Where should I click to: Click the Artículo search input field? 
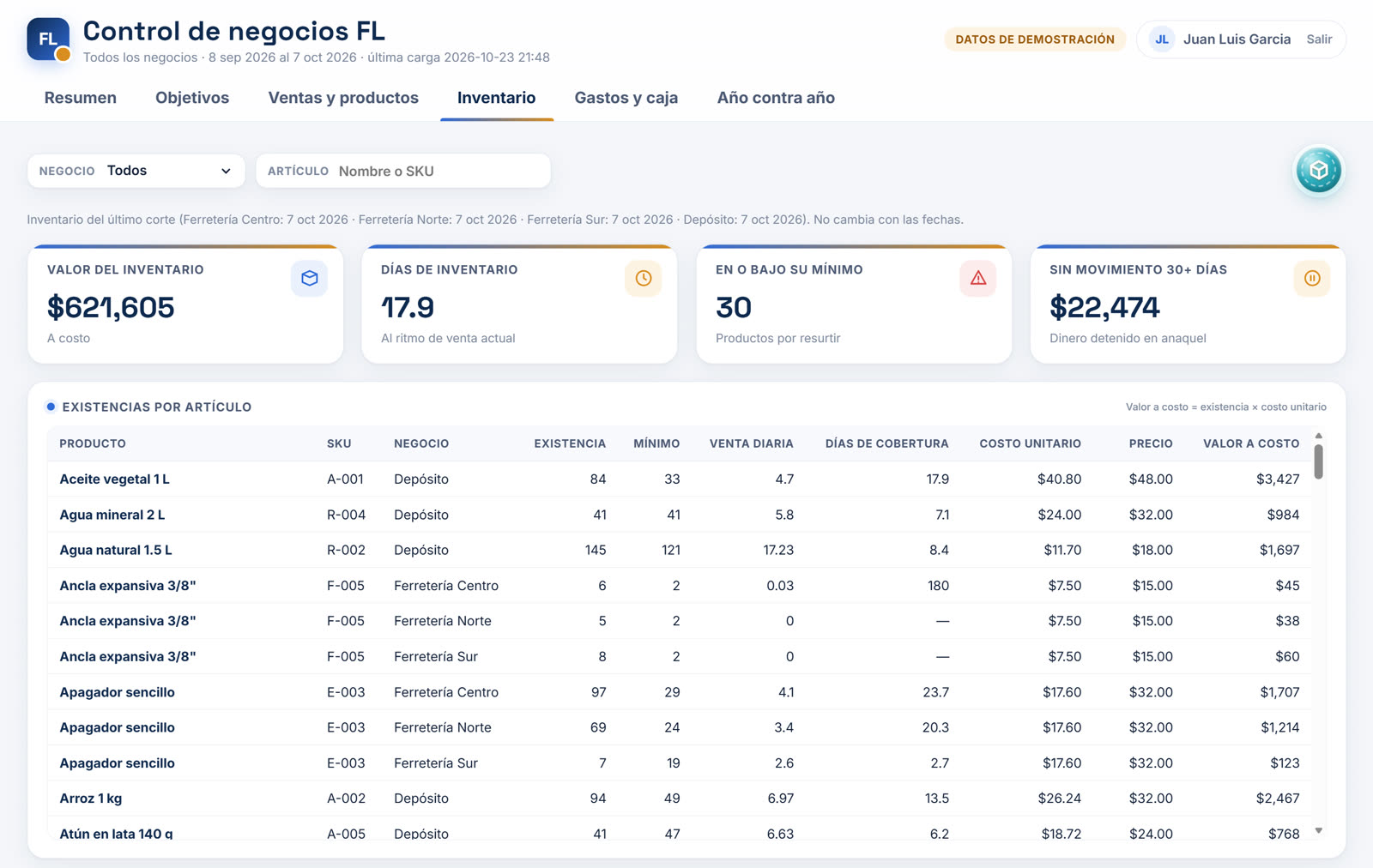pos(403,171)
